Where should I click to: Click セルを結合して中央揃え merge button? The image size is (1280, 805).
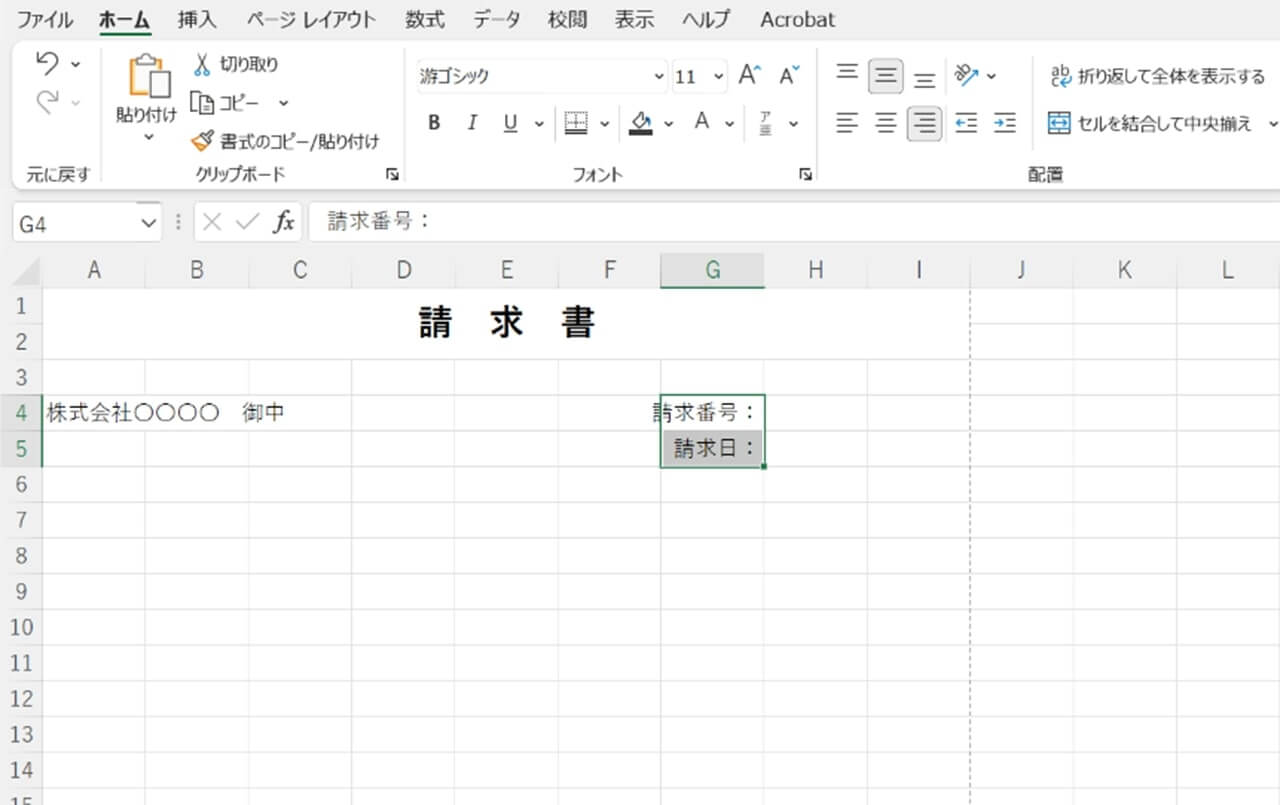(x=1150, y=123)
